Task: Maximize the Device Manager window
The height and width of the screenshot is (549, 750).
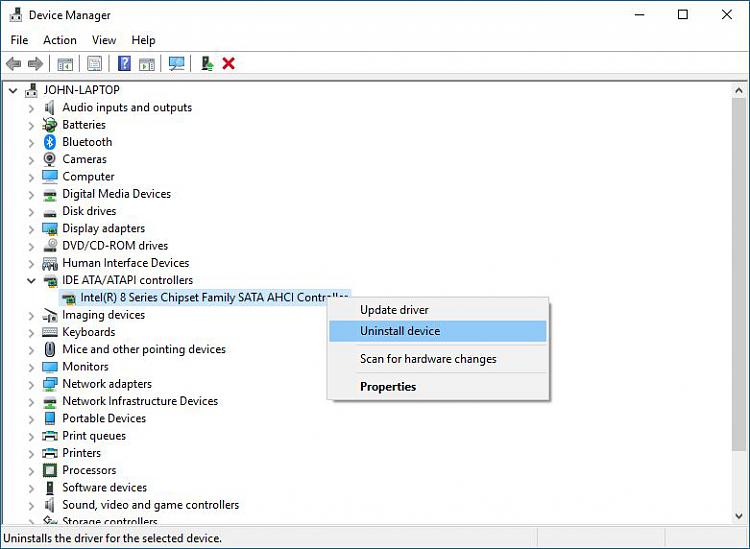Action: 683,15
